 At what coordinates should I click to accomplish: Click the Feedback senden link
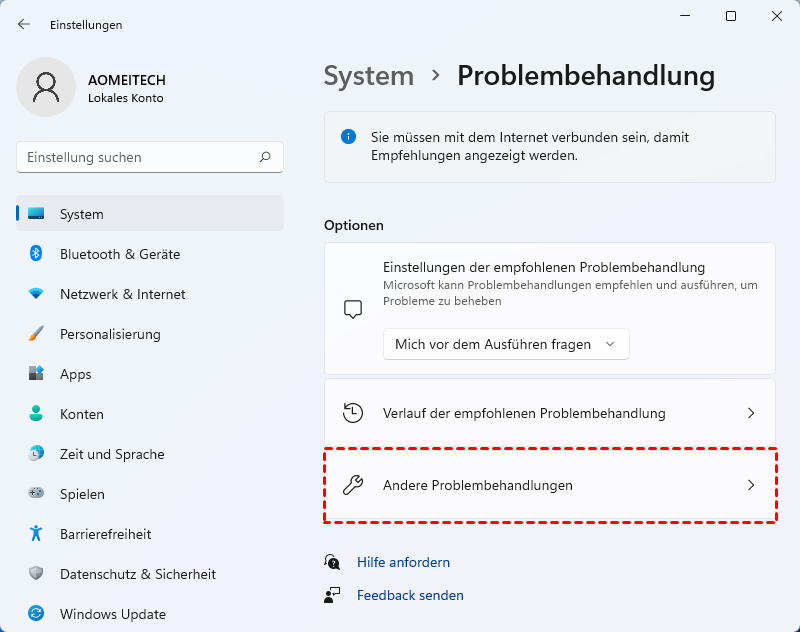click(x=410, y=595)
